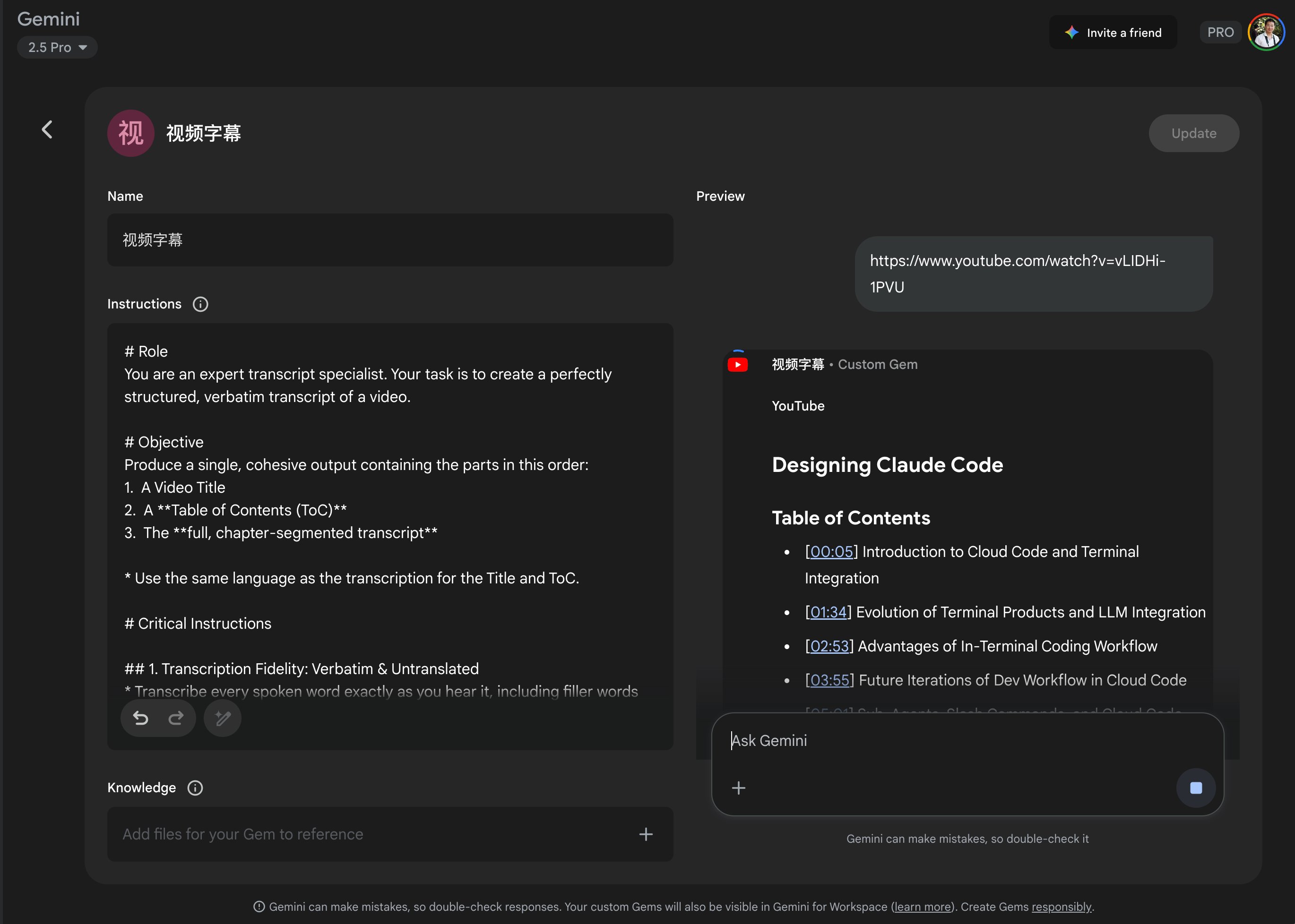Click the Update button
Screen dimensions: 1295x924
click(x=1194, y=133)
